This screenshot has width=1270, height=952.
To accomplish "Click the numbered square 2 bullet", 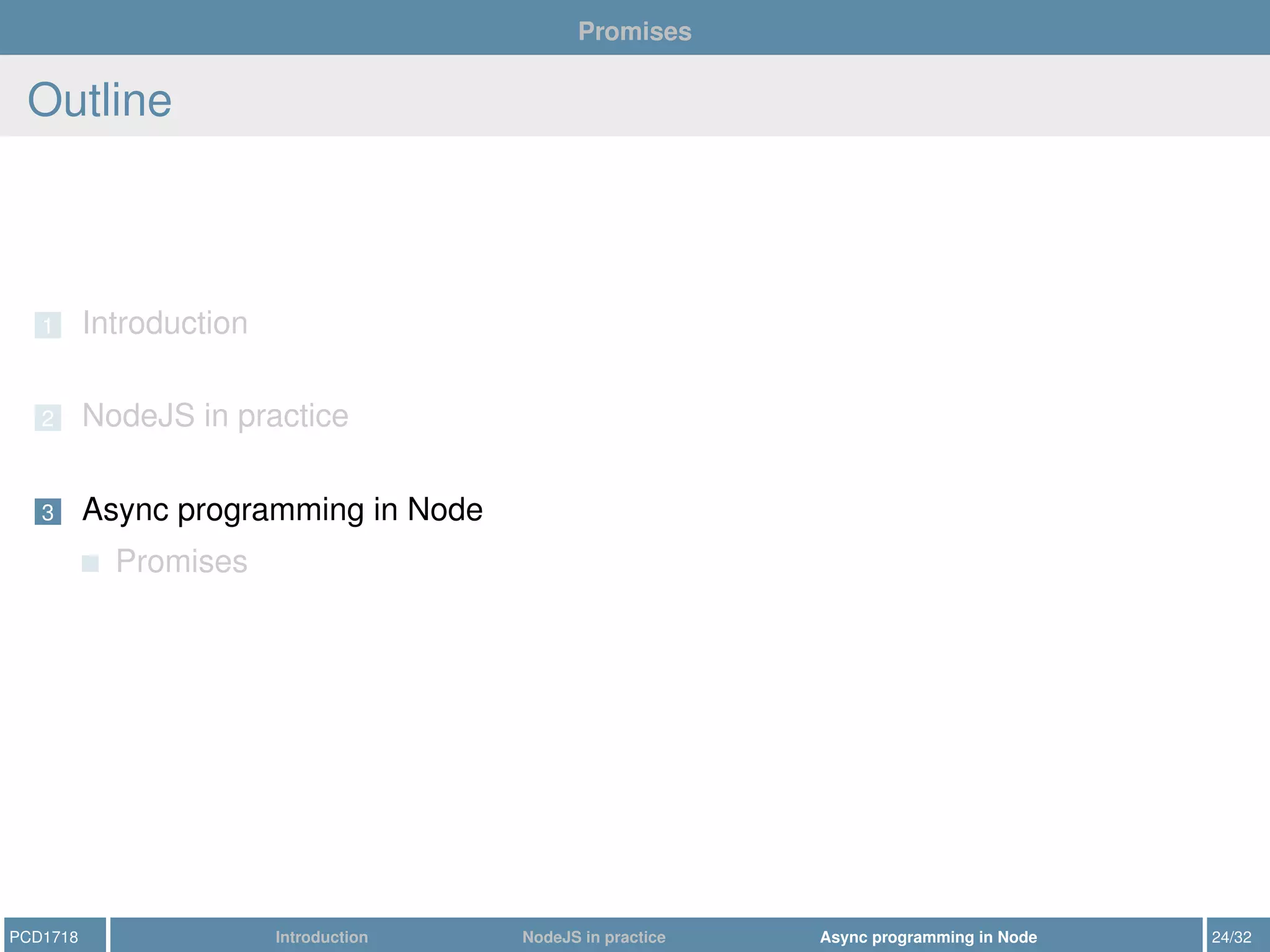I will [48, 418].
